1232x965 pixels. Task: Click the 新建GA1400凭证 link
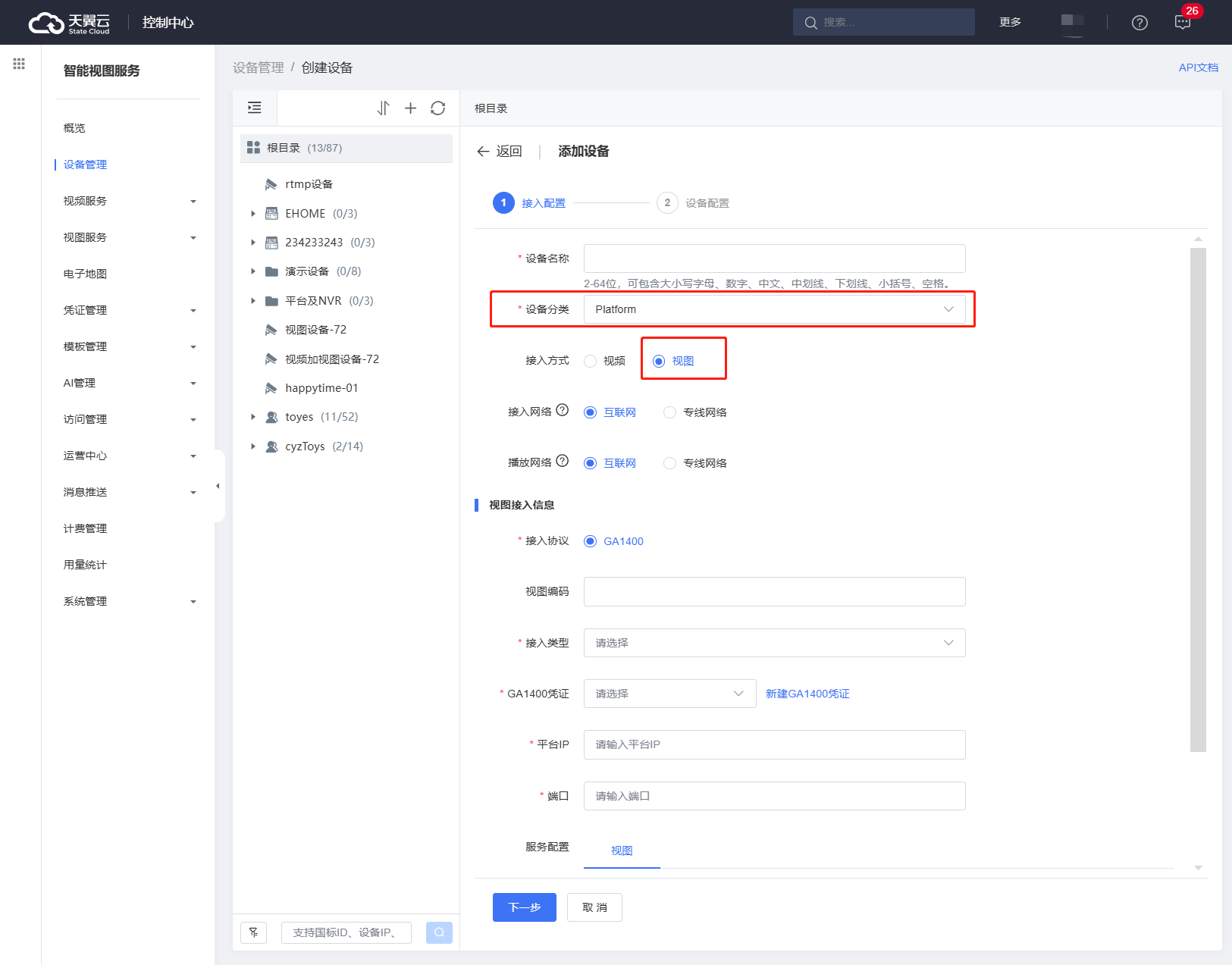[x=807, y=694]
